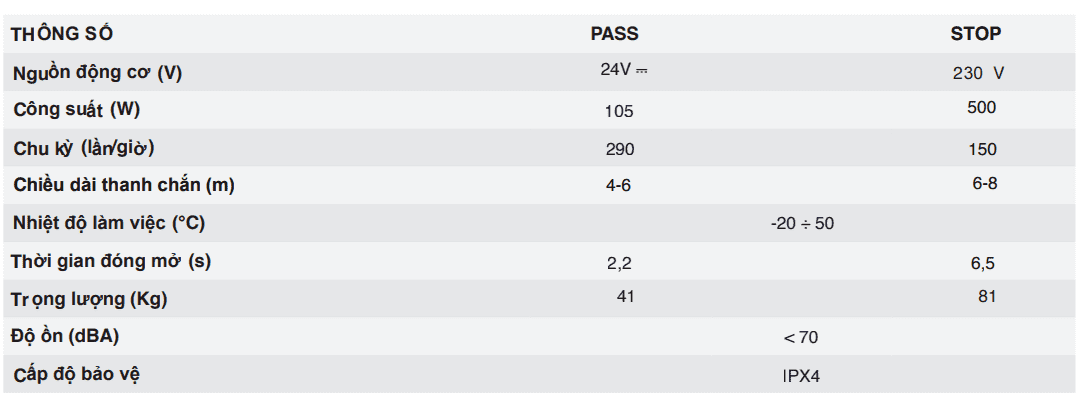Select the < 70 noise level value
Screen dimensions: 1079x404
[800, 337]
